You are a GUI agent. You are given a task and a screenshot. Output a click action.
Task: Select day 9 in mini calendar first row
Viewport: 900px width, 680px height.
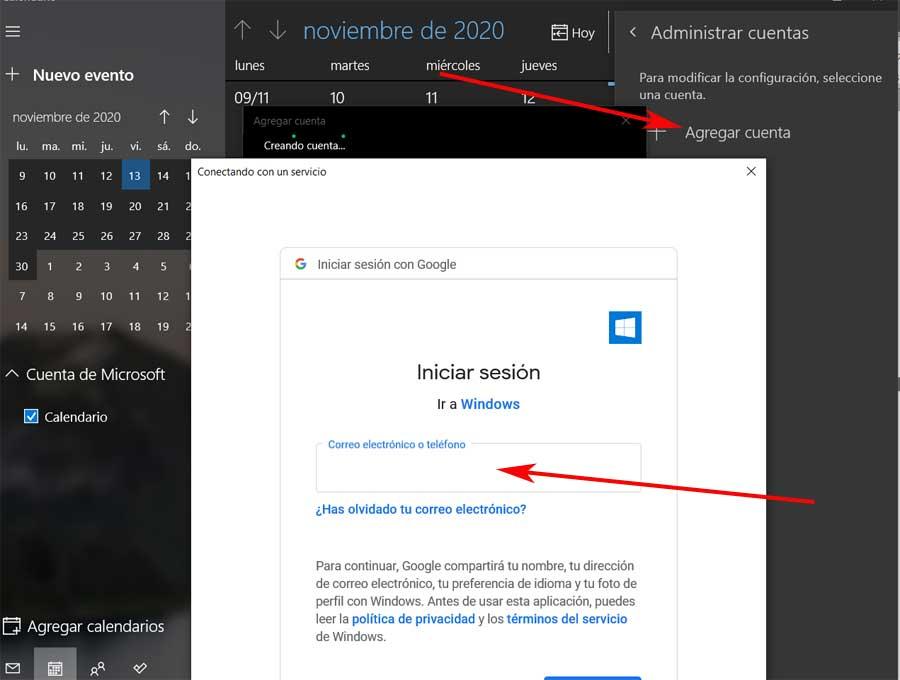22,176
